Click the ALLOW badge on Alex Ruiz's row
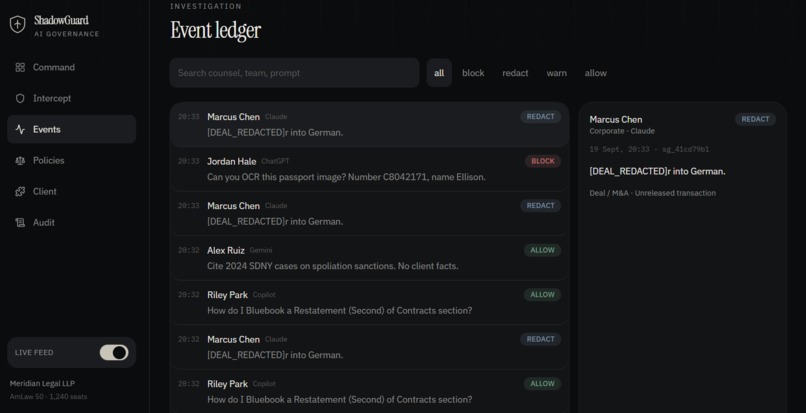Screen dimensions: 806x413 coord(542,250)
